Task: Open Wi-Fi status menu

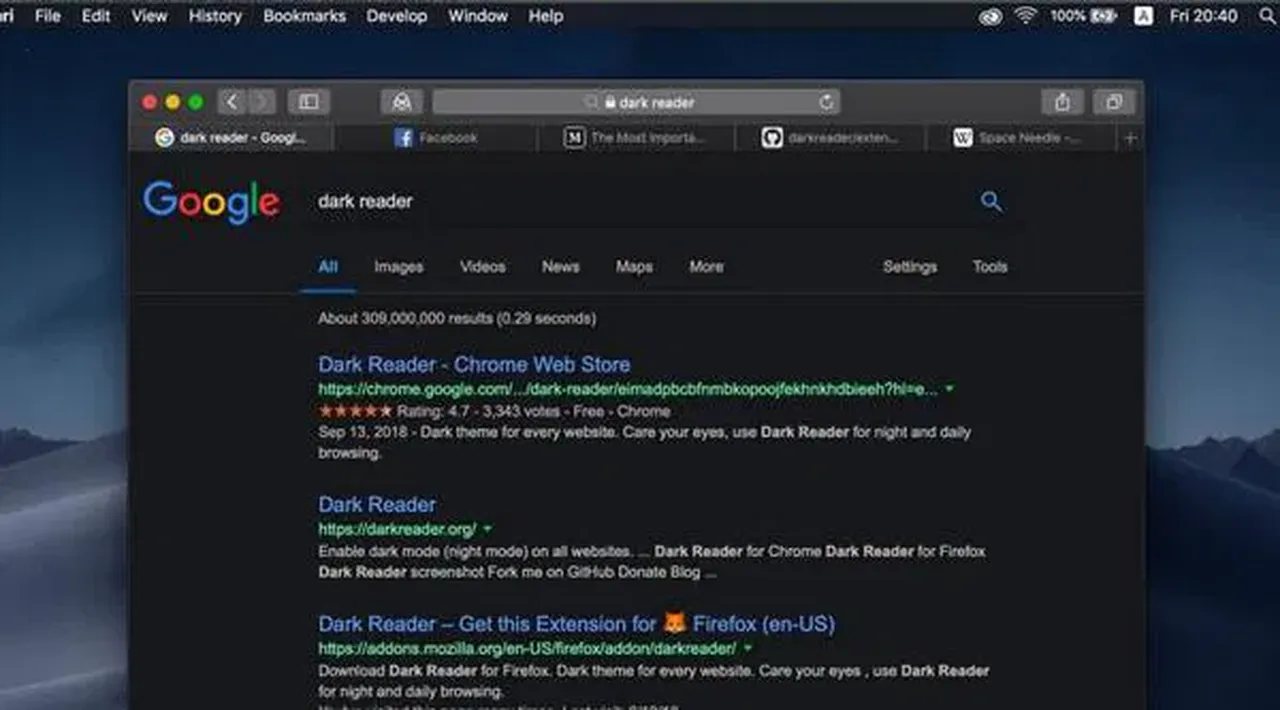Action: (1025, 16)
